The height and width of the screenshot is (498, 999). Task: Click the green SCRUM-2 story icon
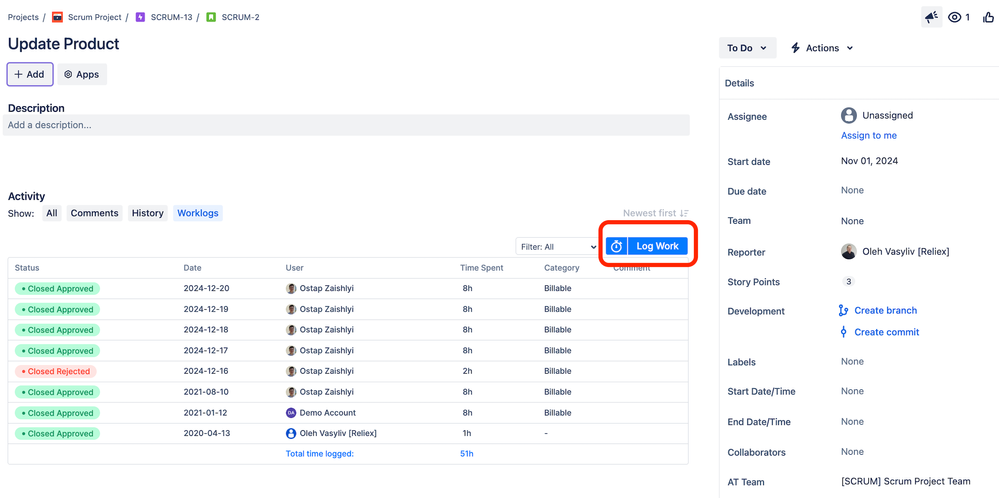pyautogui.click(x=211, y=17)
